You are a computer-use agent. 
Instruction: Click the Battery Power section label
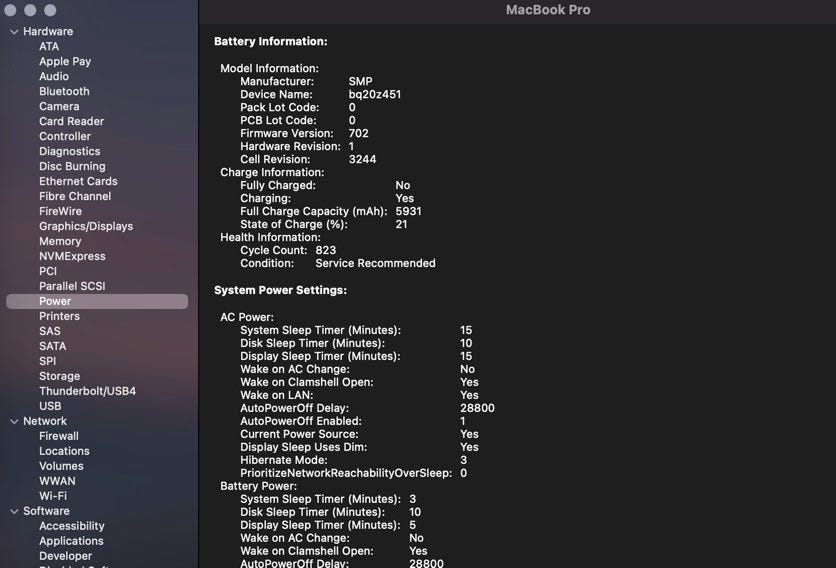(259, 486)
